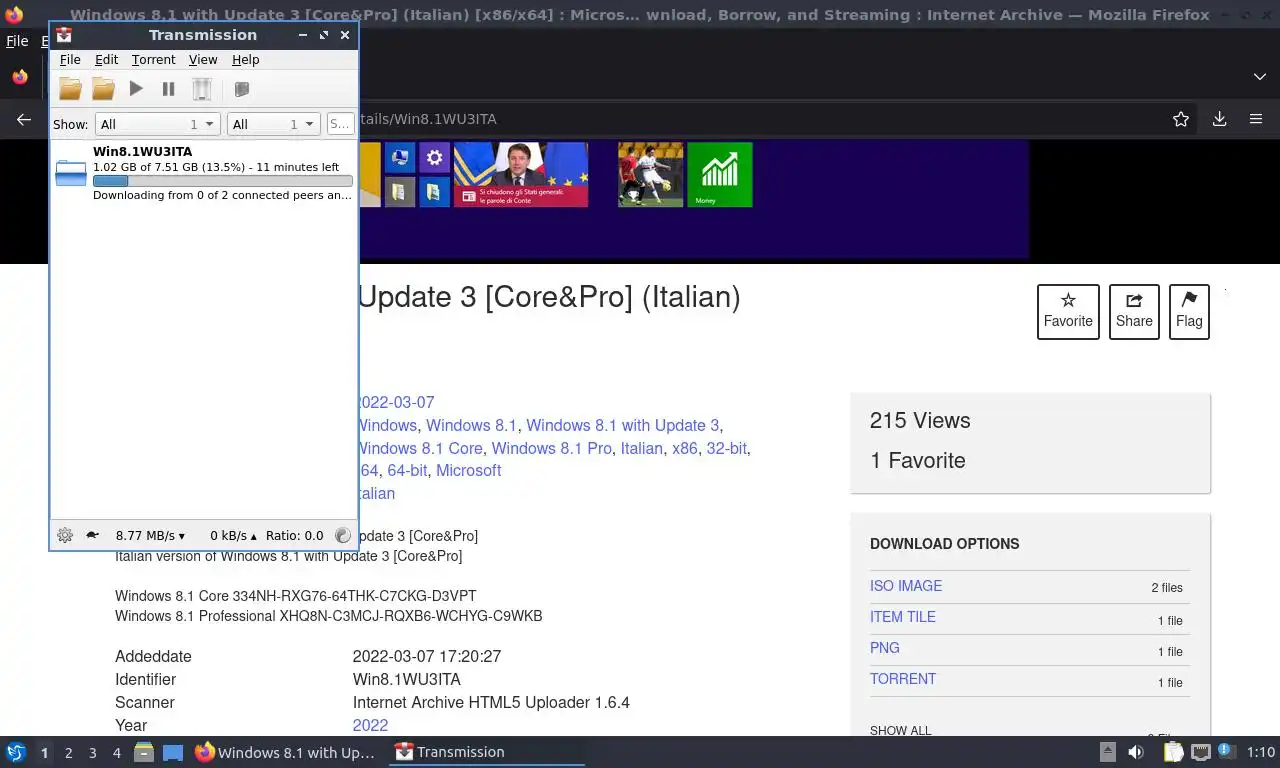Open network status tray icon

pyautogui.click(x=1201, y=752)
